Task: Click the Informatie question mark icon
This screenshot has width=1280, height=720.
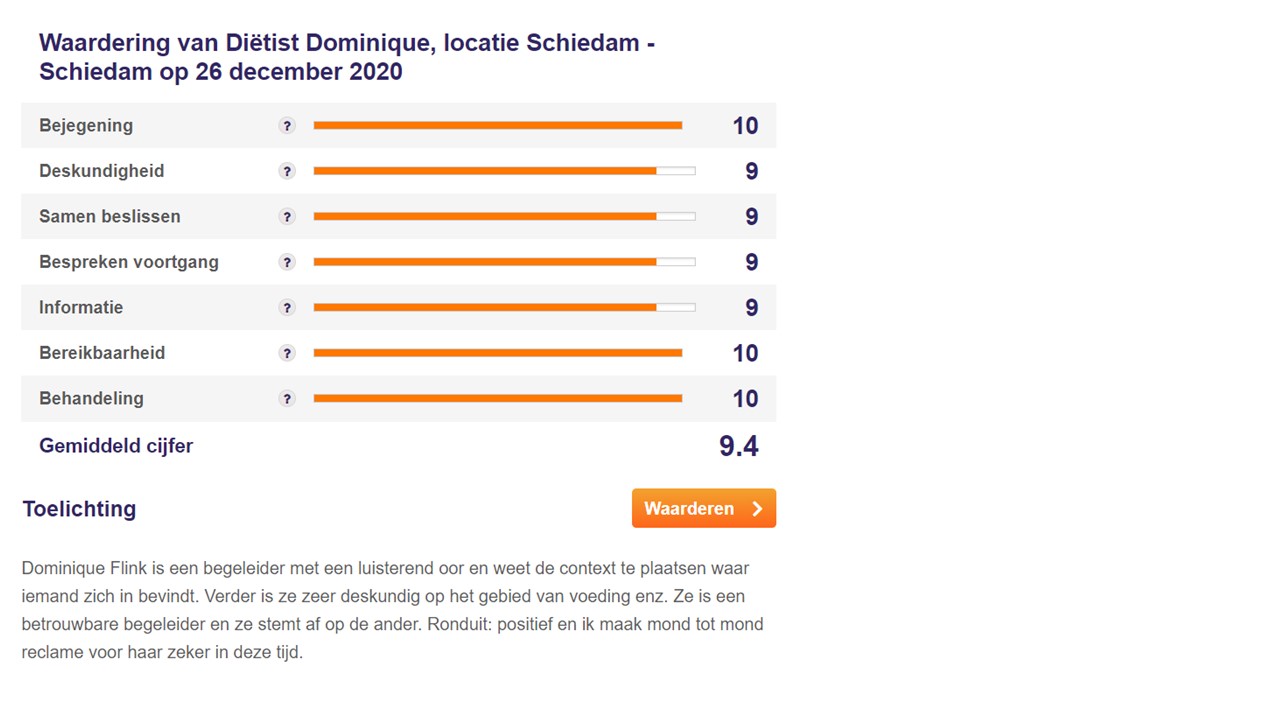Action: point(287,308)
